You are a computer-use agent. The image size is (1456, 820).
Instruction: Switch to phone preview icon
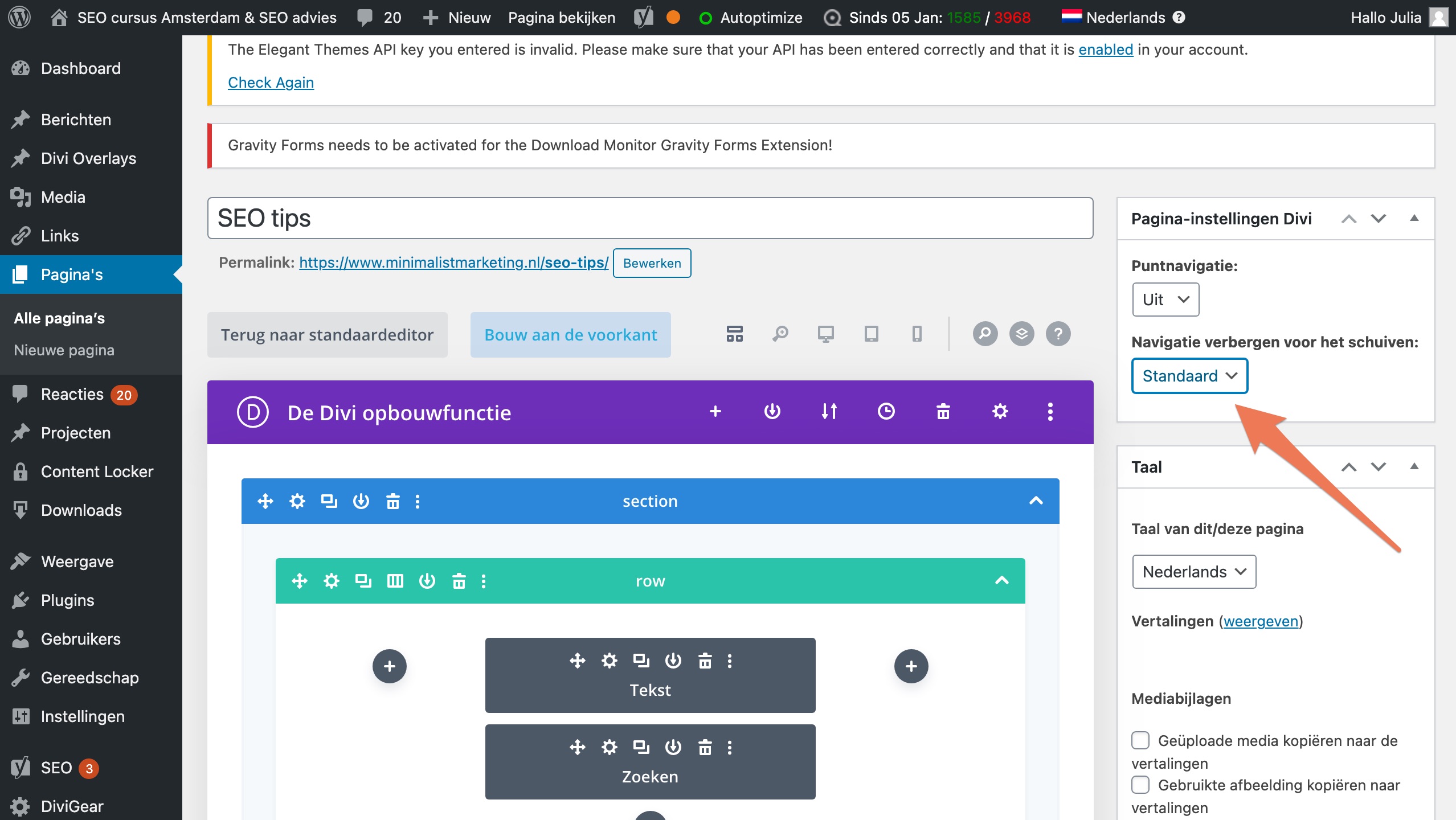point(917,334)
